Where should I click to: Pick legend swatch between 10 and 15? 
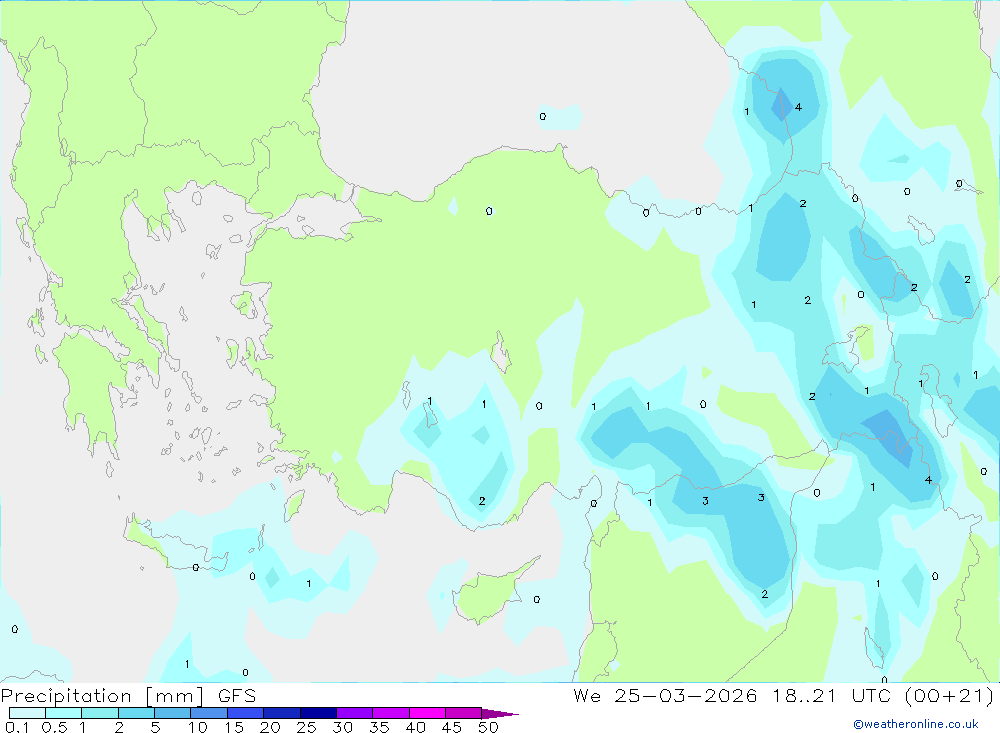pyautogui.click(x=209, y=713)
